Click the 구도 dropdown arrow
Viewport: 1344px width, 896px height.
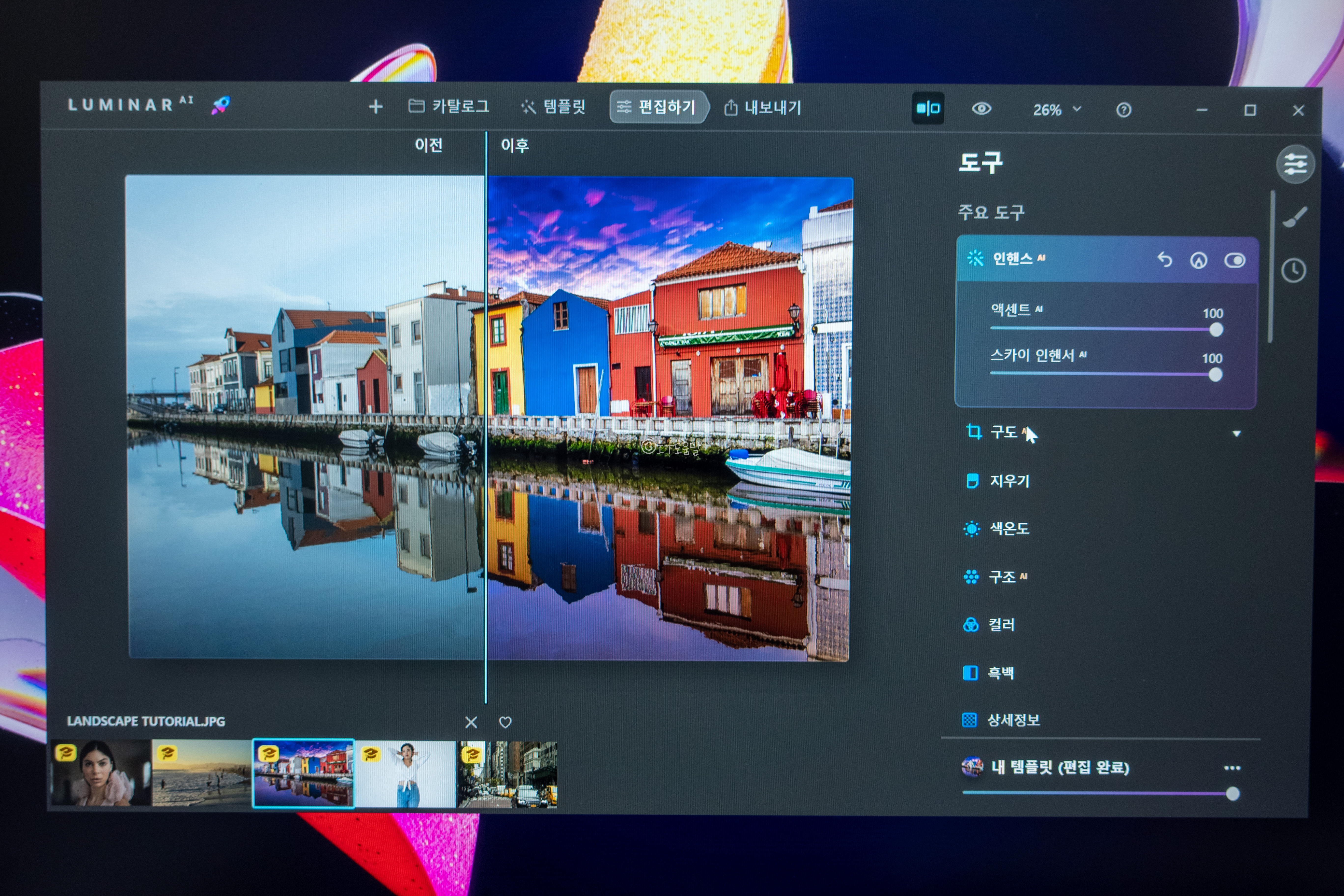(x=1237, y=434)
